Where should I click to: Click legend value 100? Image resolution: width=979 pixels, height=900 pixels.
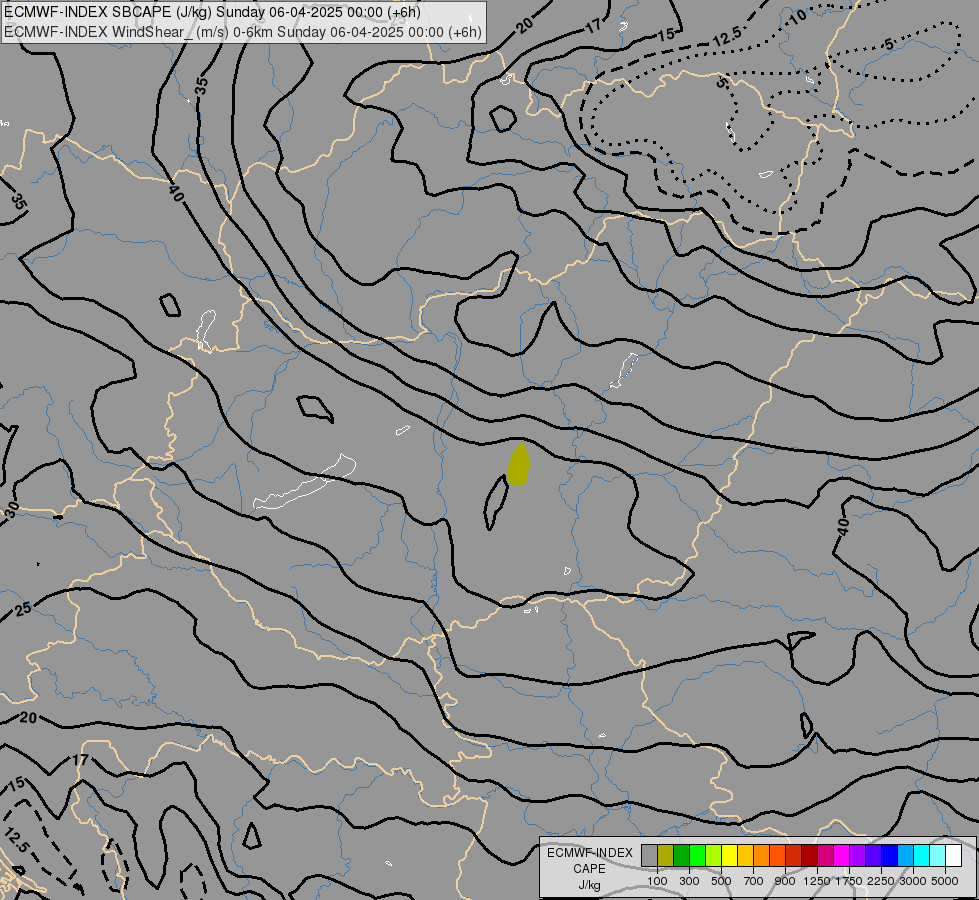tap(657, 881)
